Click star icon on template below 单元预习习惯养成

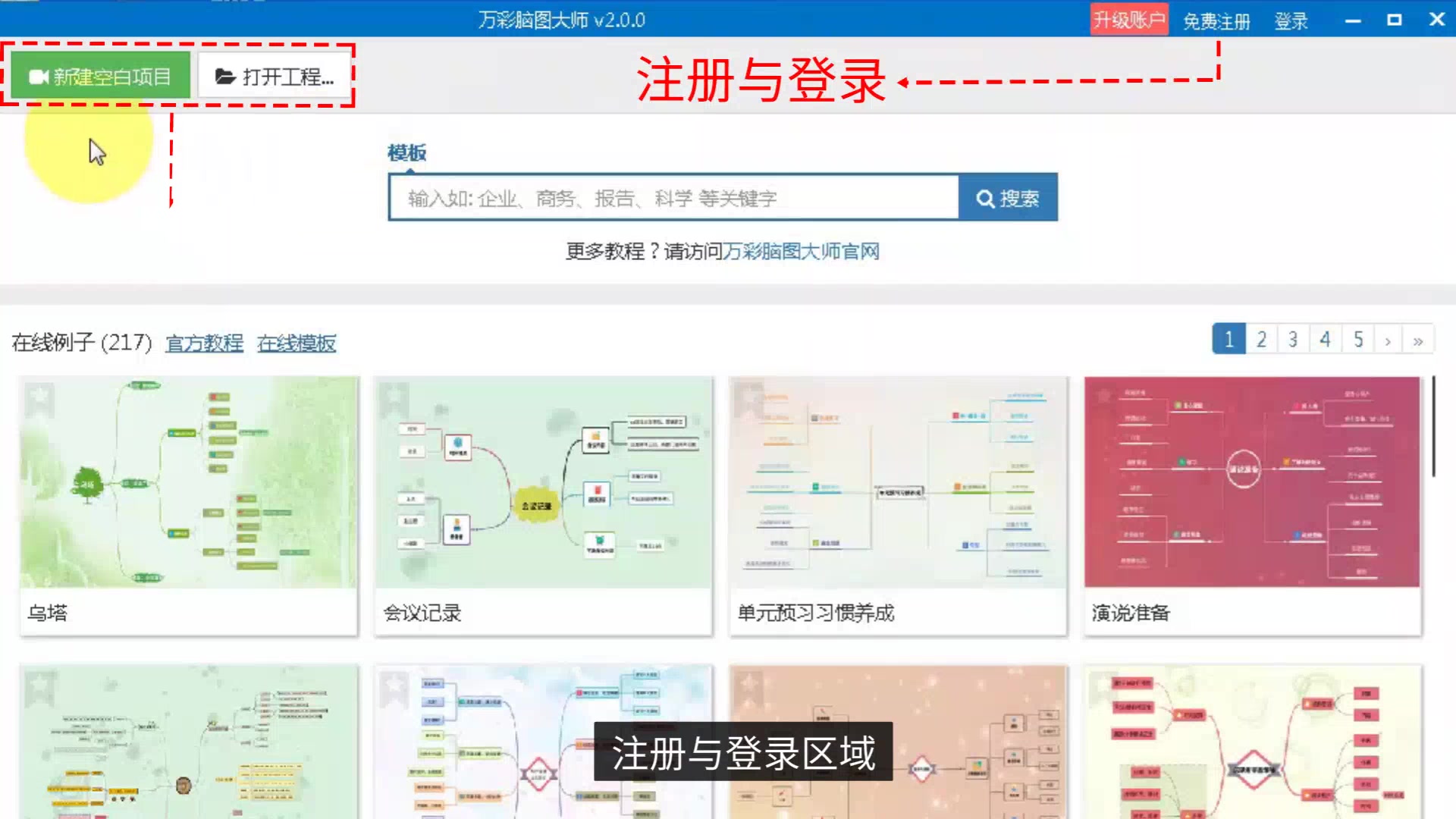[748, 686]
